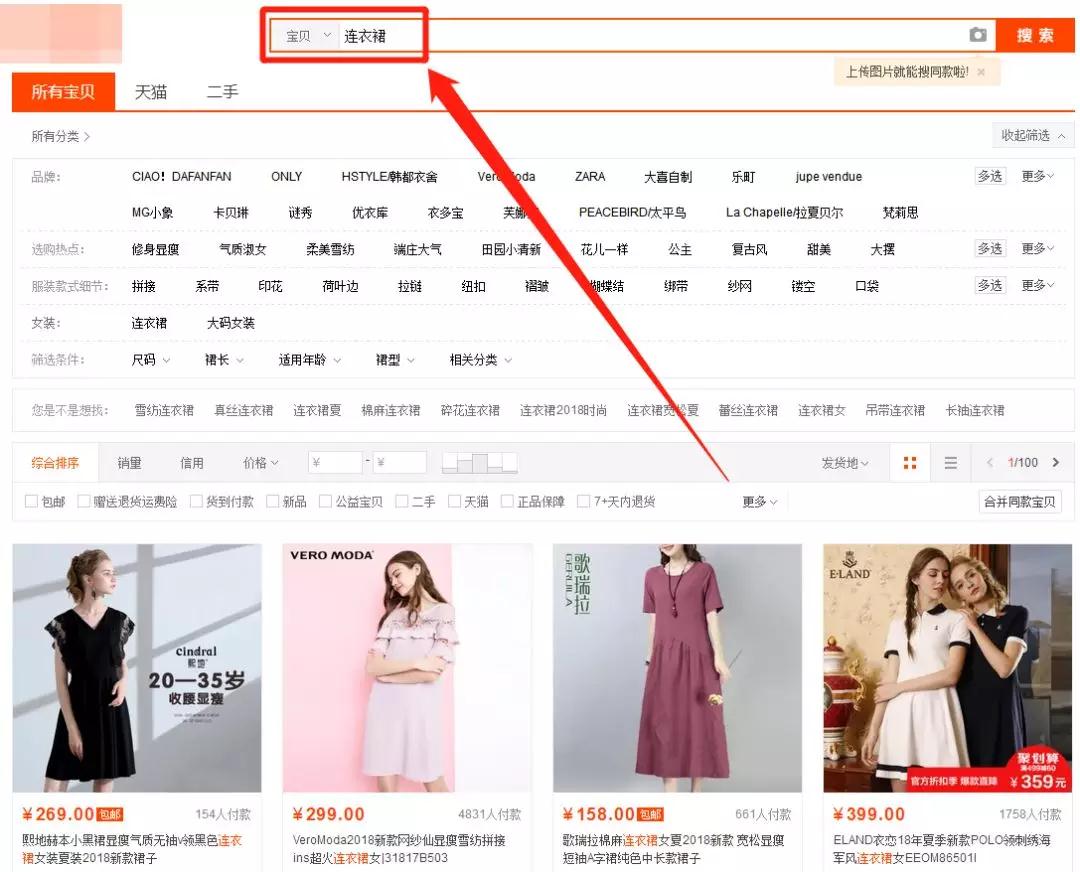
Task: Expand 更多 in the 服装款式细节 row
Action: pos(1037,285)
